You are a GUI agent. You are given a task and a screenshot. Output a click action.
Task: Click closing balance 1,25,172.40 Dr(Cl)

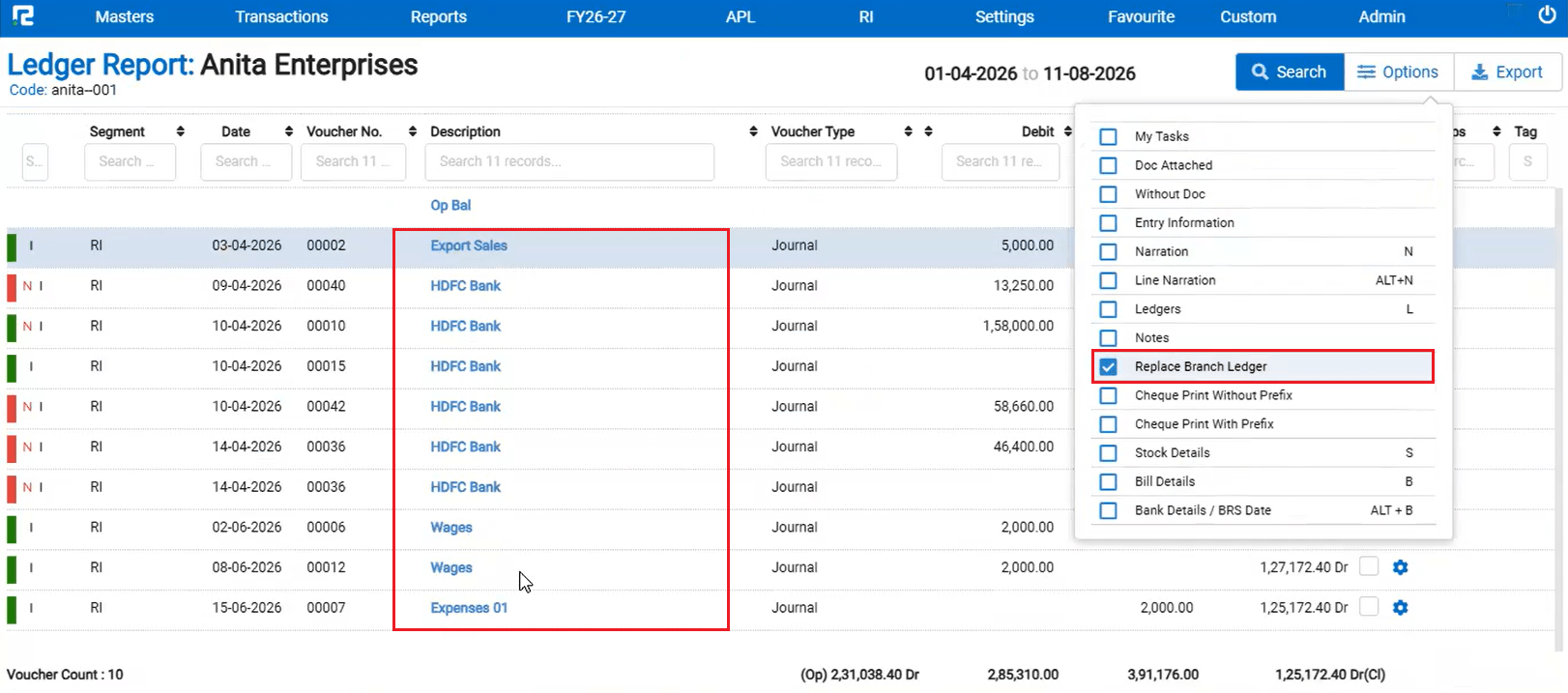coord(1329,675)
